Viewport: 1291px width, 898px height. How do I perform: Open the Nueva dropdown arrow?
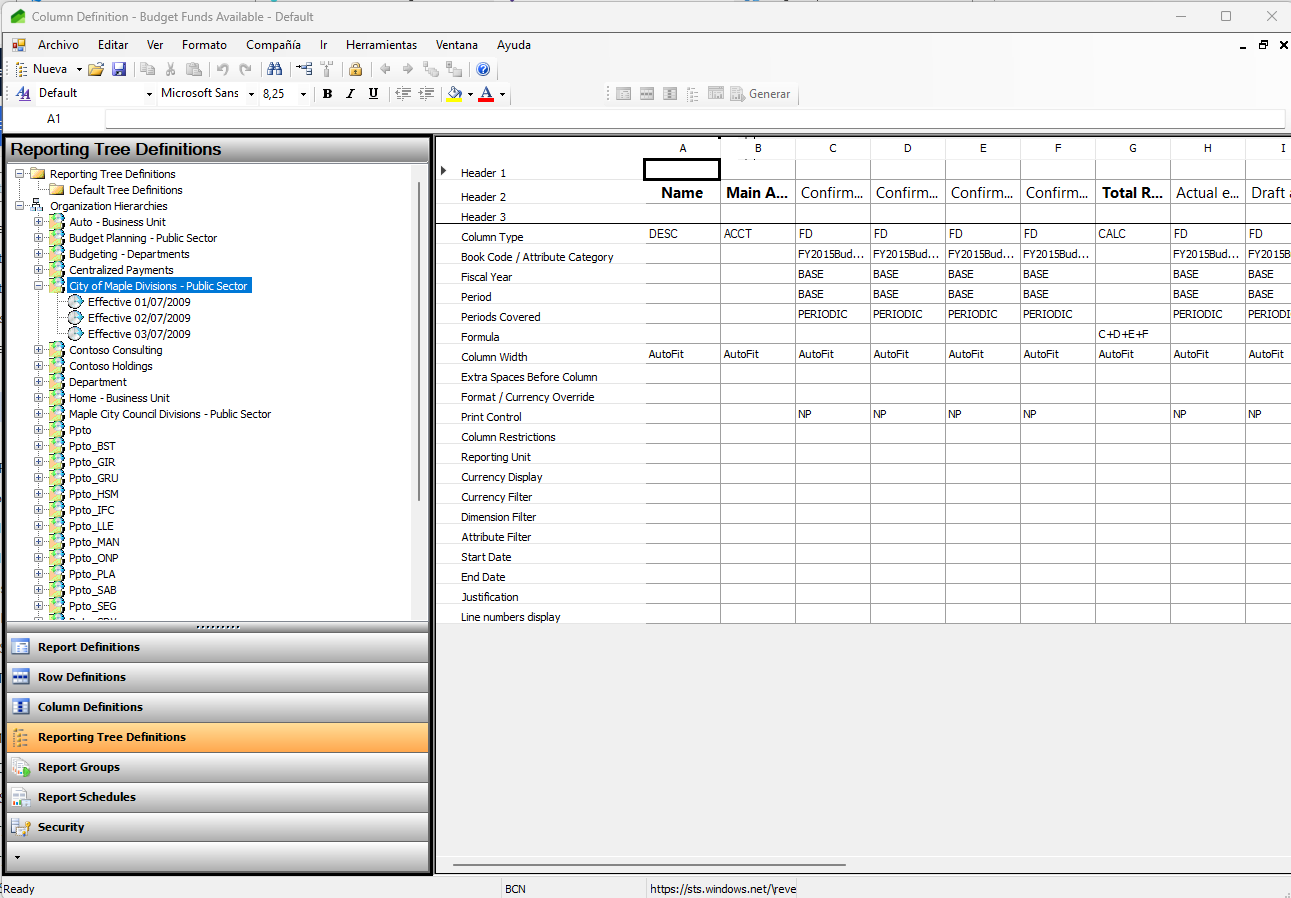(x=79, y=69)
